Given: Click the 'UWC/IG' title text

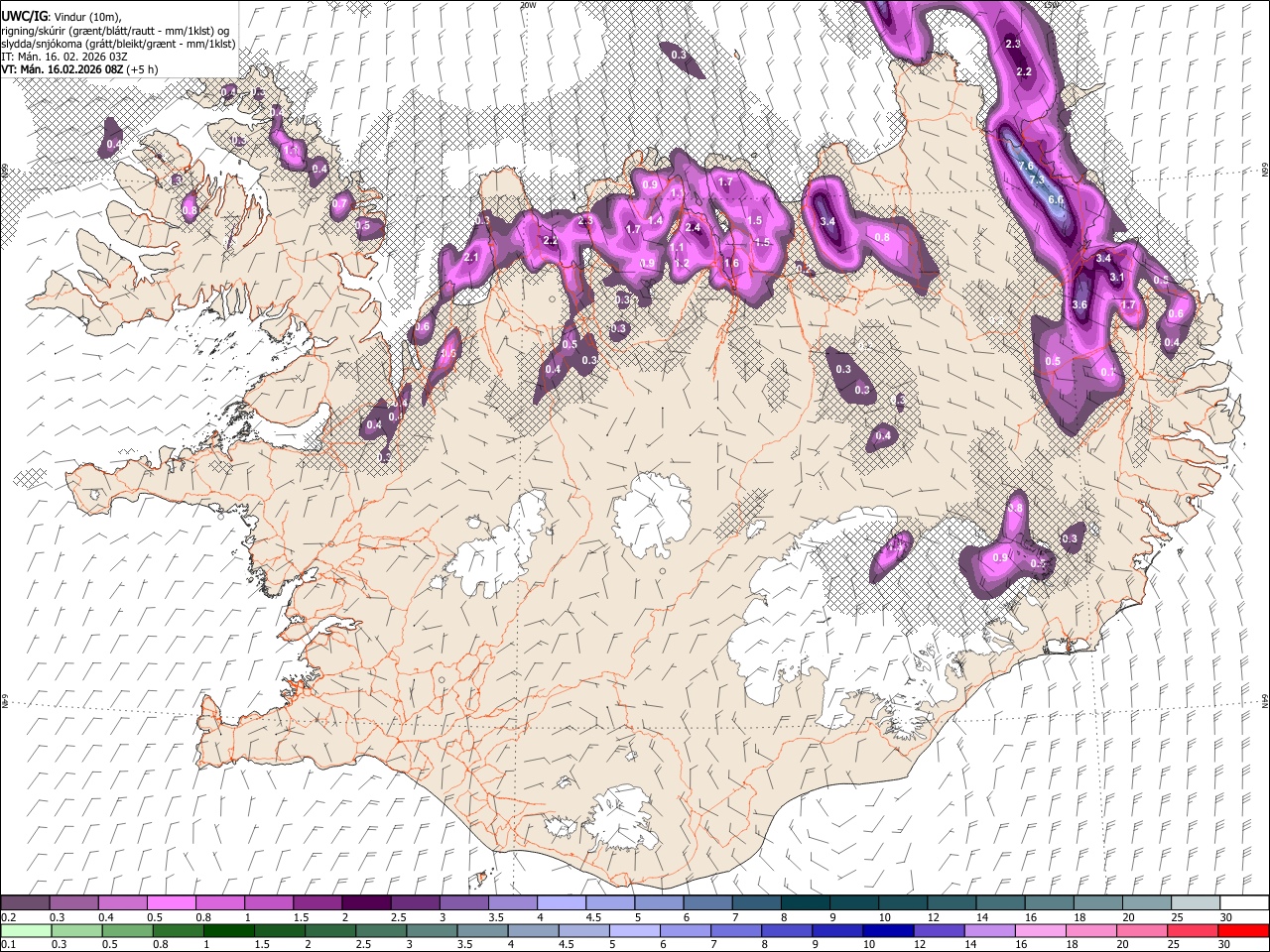Looking at the screenshot, I should click(x=24, y=16).
